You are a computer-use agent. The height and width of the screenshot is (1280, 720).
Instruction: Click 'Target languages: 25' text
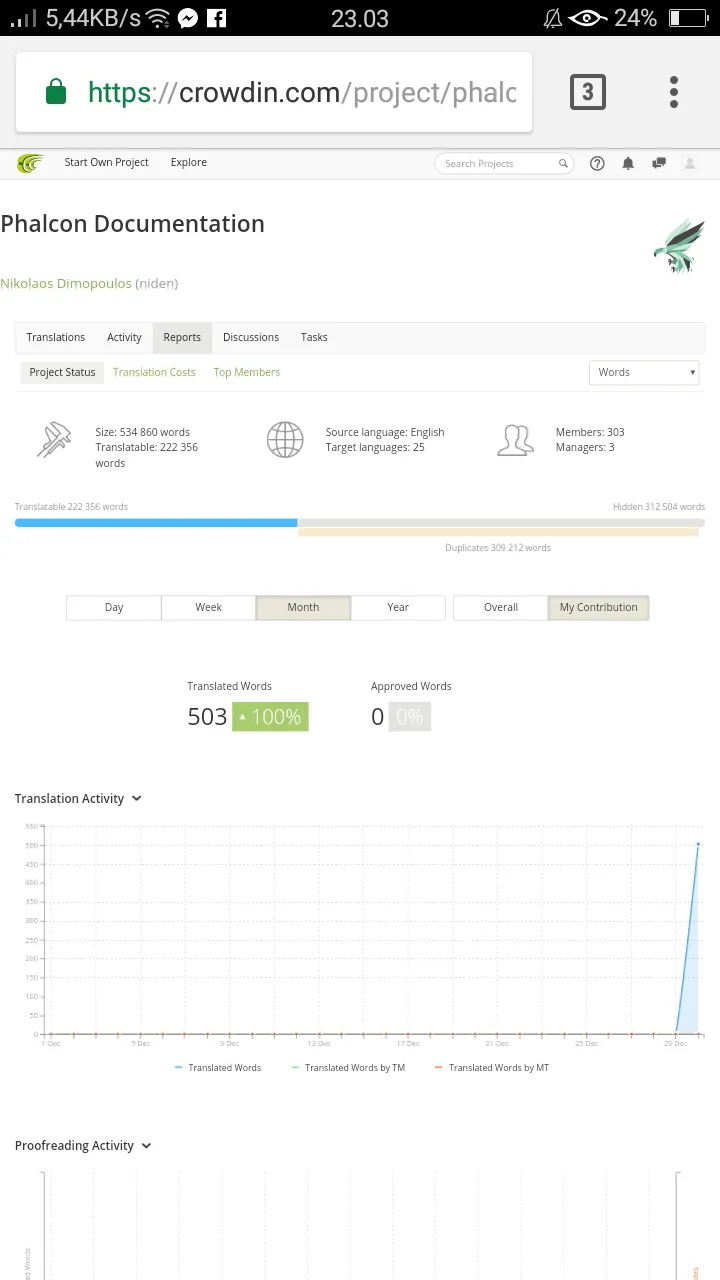pos(375,447)
